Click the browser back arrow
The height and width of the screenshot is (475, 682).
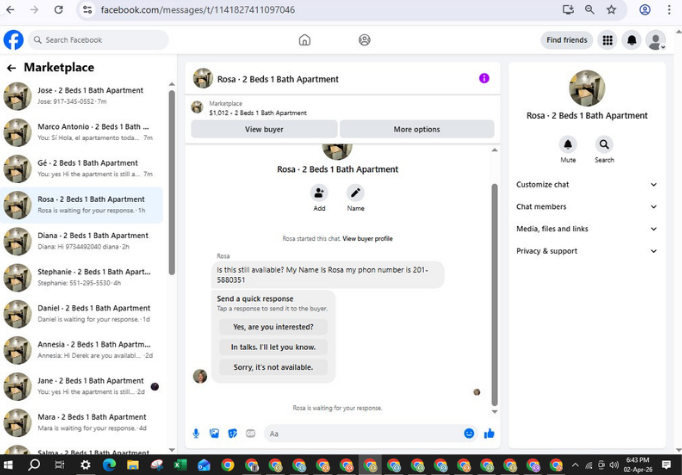[x=10, y=10]
